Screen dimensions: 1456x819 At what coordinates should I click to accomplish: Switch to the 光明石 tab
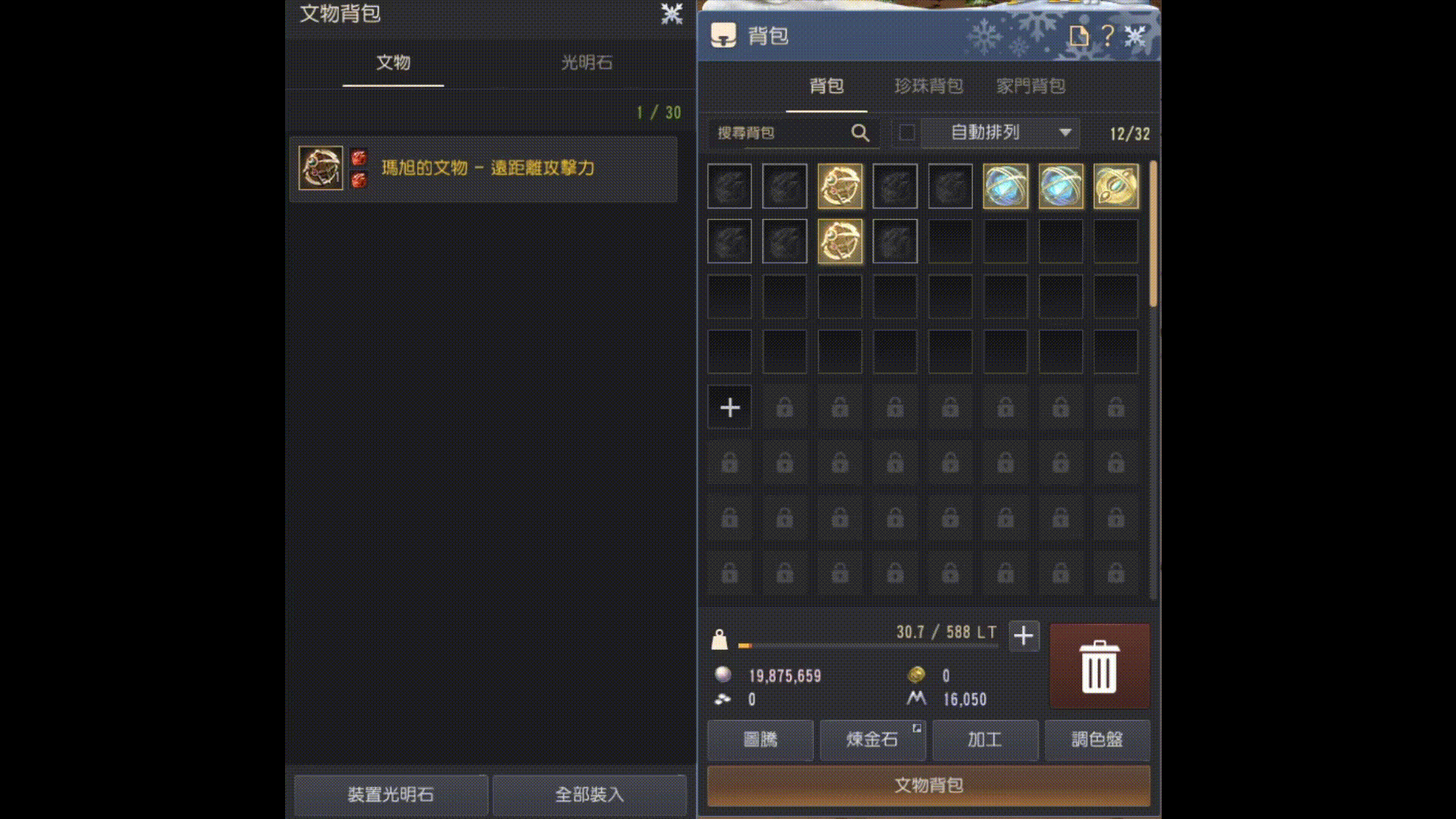tap(586, 63)
